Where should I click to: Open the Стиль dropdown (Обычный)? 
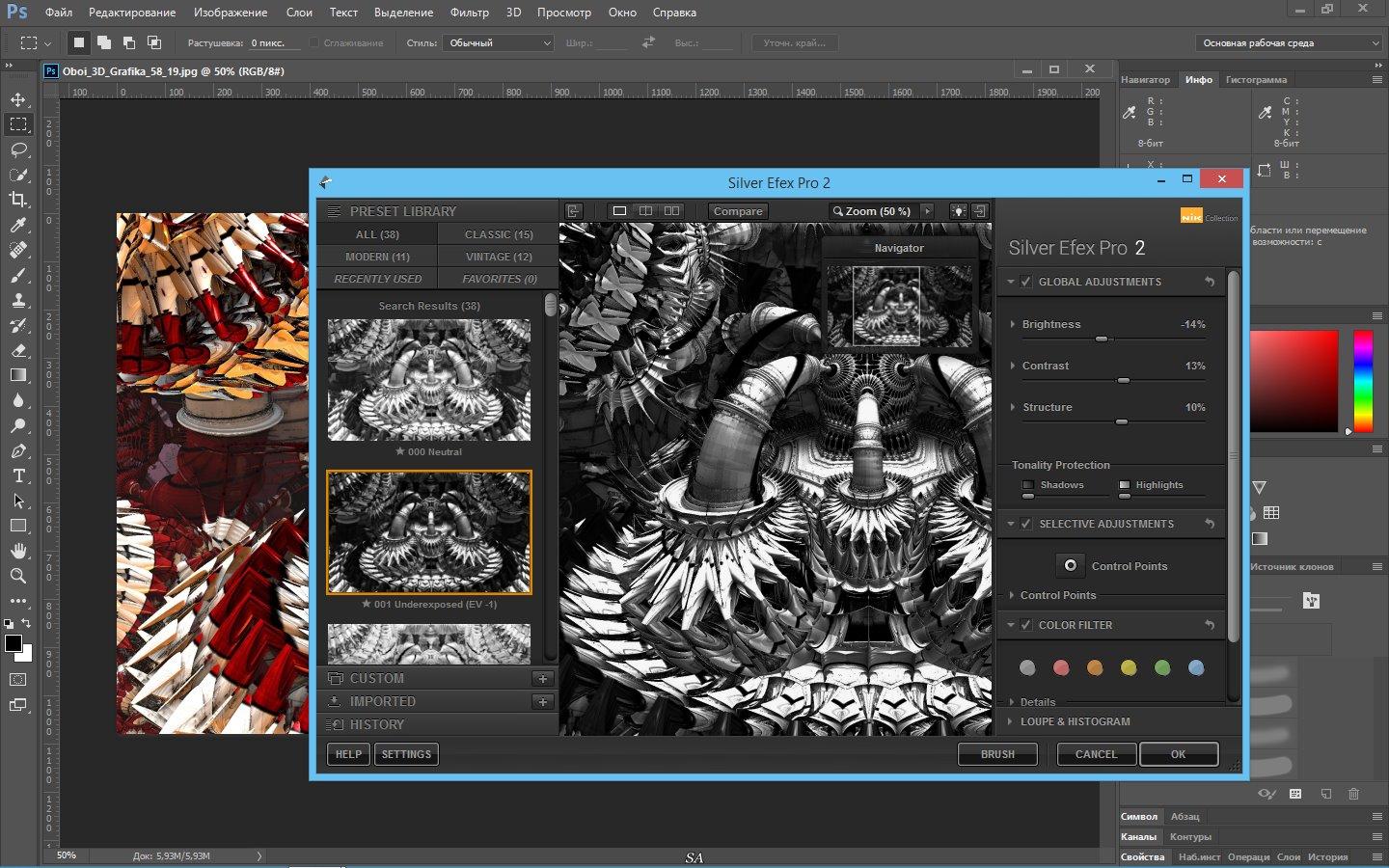[498, 42]
